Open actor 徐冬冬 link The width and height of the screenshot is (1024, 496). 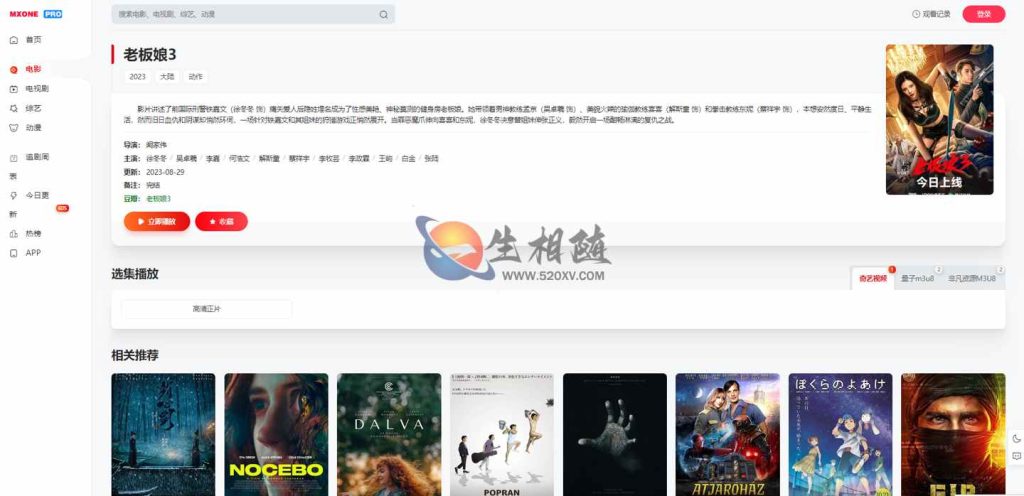(156, 159)
